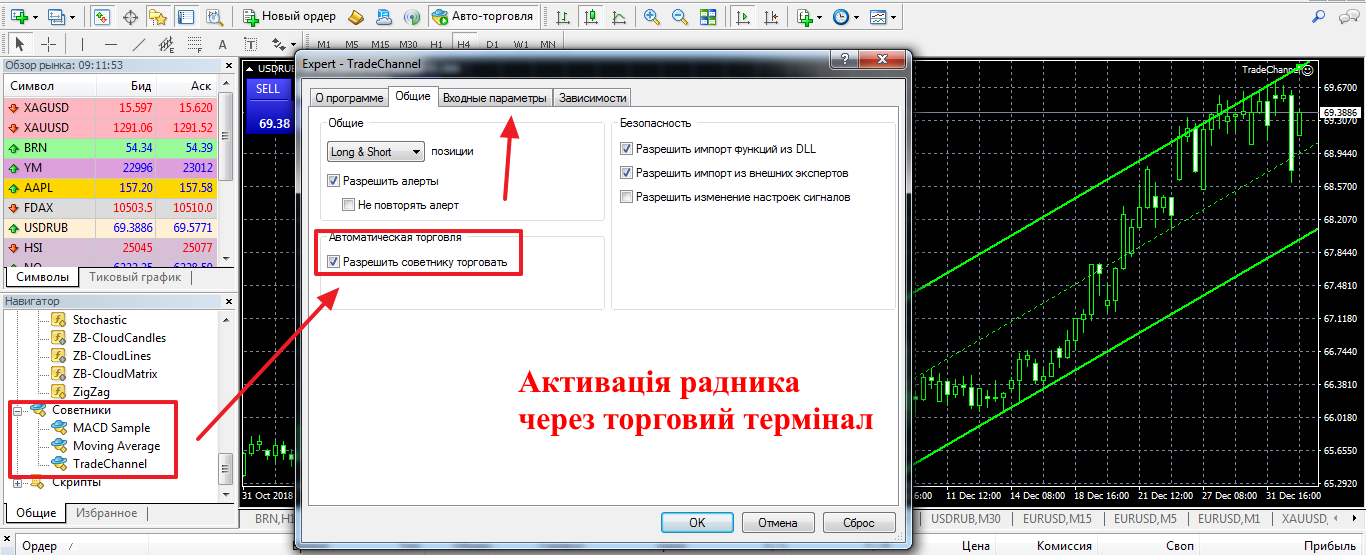Image resolution: width=1366 pixels, height=555 pixels.
Task: Tile windows with the grid icon
Action: (708, 17)
